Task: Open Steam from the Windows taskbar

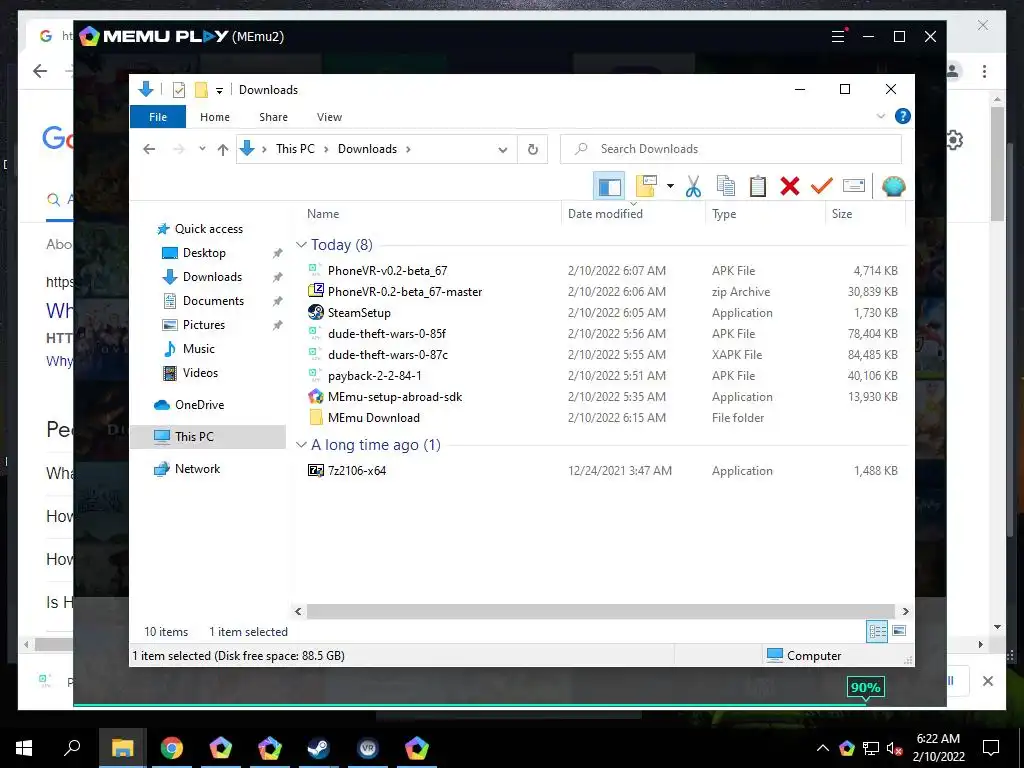Action: pos(318,748)
